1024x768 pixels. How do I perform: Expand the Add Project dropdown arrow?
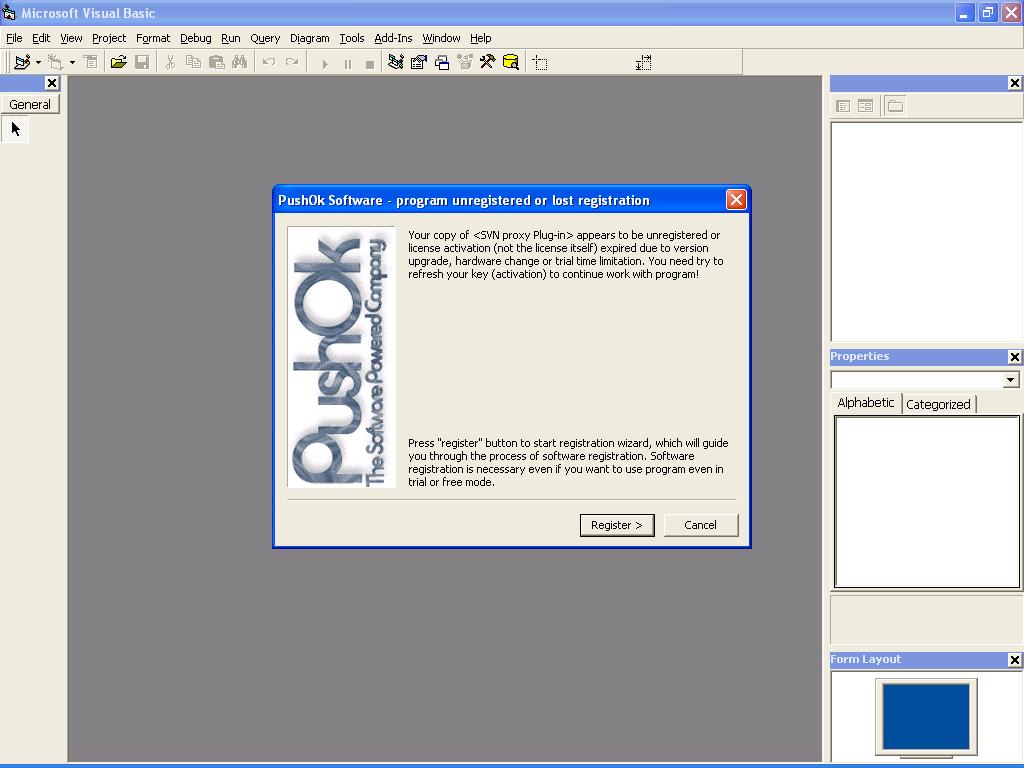[38, 62]
